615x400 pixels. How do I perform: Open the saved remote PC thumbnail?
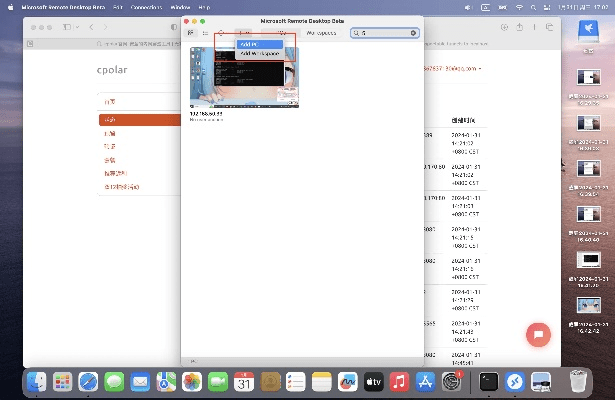[244, 78]
